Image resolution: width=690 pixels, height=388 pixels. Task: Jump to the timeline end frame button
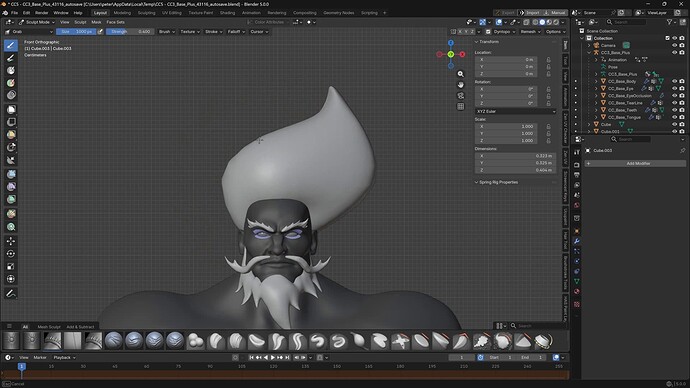pyautogui.click(x=287, y=358)
